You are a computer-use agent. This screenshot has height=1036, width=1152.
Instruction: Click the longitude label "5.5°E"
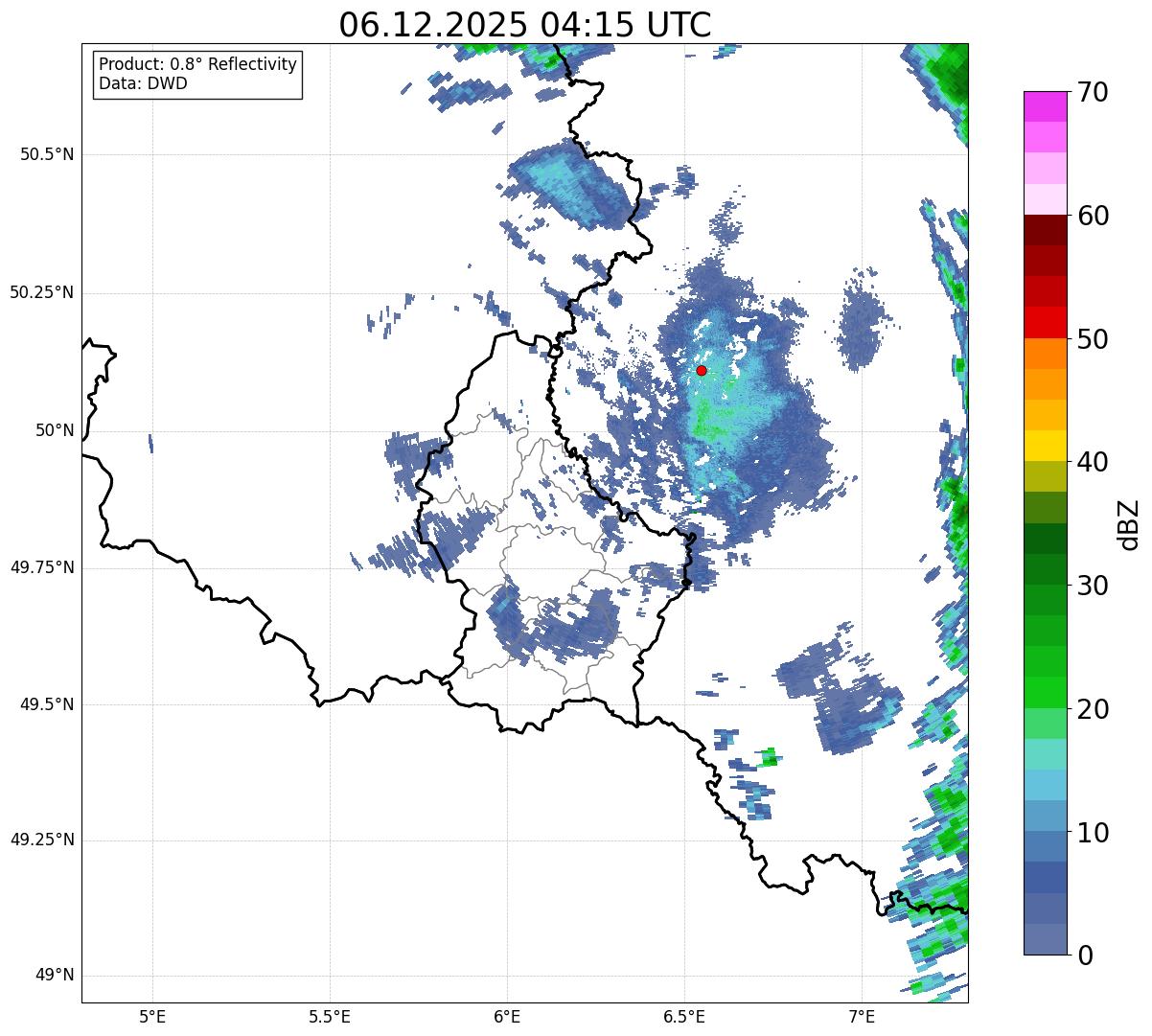(330, 1017)
